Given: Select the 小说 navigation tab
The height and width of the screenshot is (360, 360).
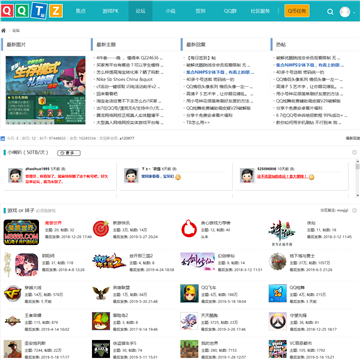Looking at the screenshot, I should pos(170,11).
